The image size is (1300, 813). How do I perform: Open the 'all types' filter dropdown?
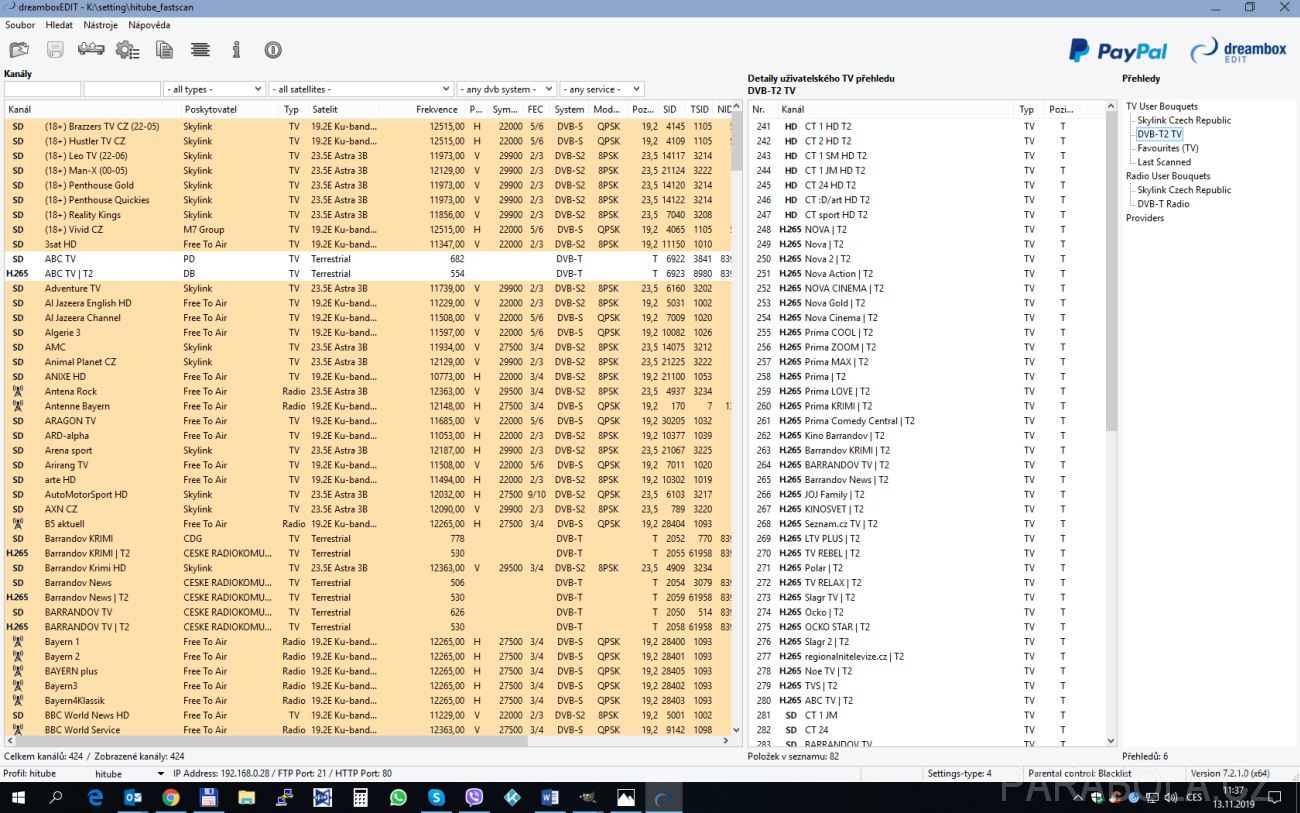click(215, 89)
